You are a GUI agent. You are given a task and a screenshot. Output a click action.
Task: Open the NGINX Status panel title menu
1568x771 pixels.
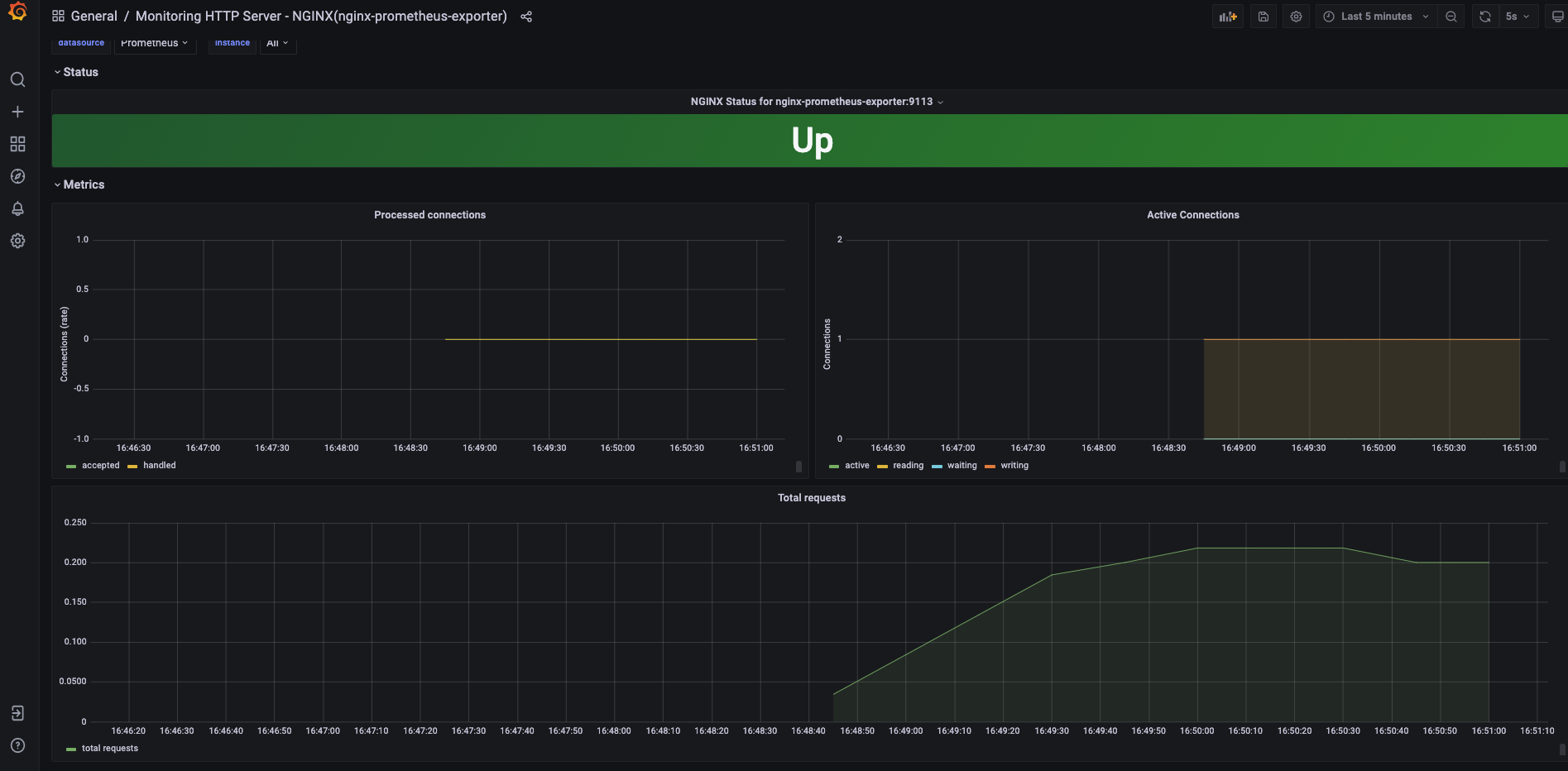point(817,102)
